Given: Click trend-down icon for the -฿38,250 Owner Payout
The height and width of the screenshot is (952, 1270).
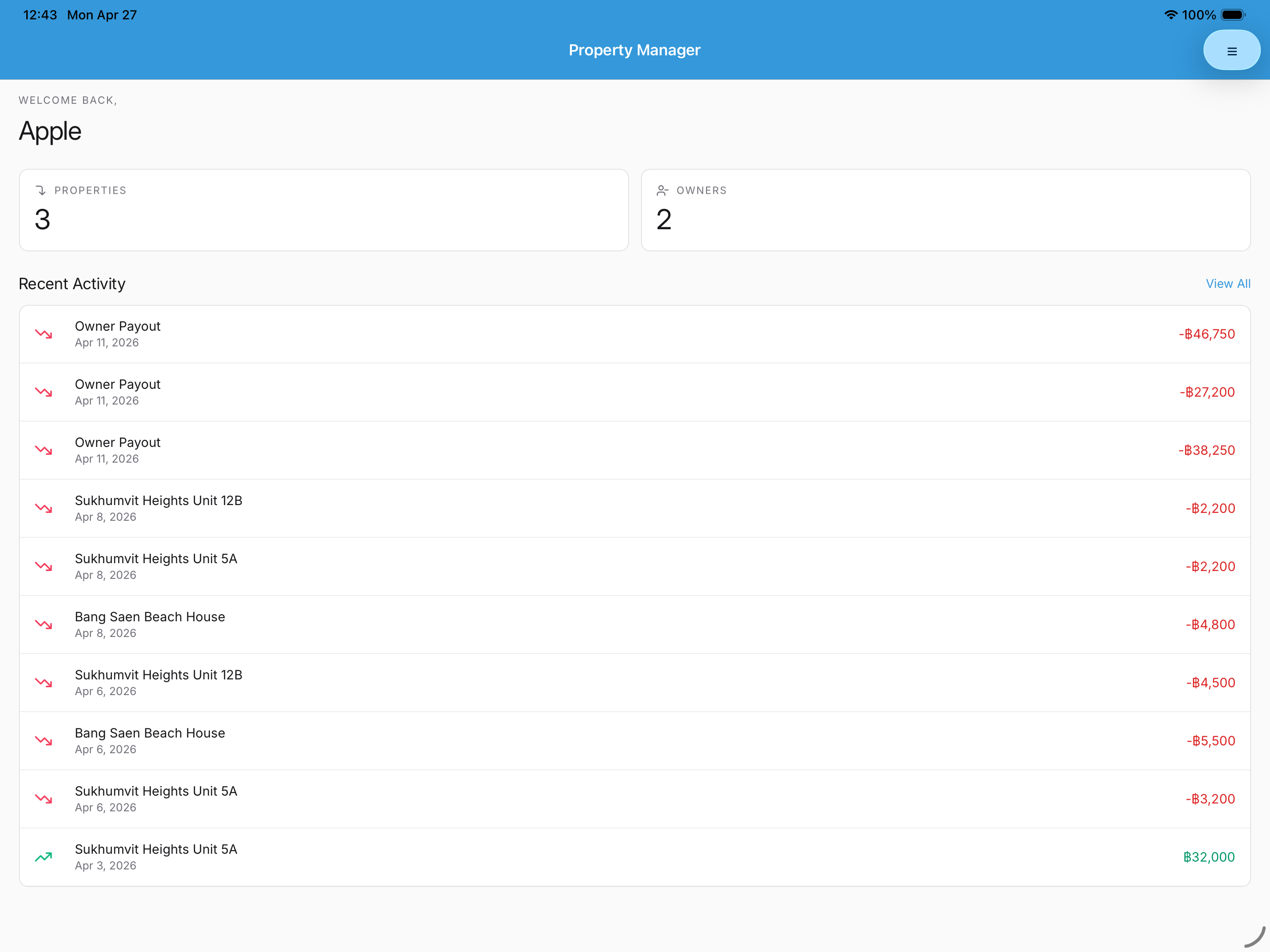Looking at the screenshot, I should [44, 450].
